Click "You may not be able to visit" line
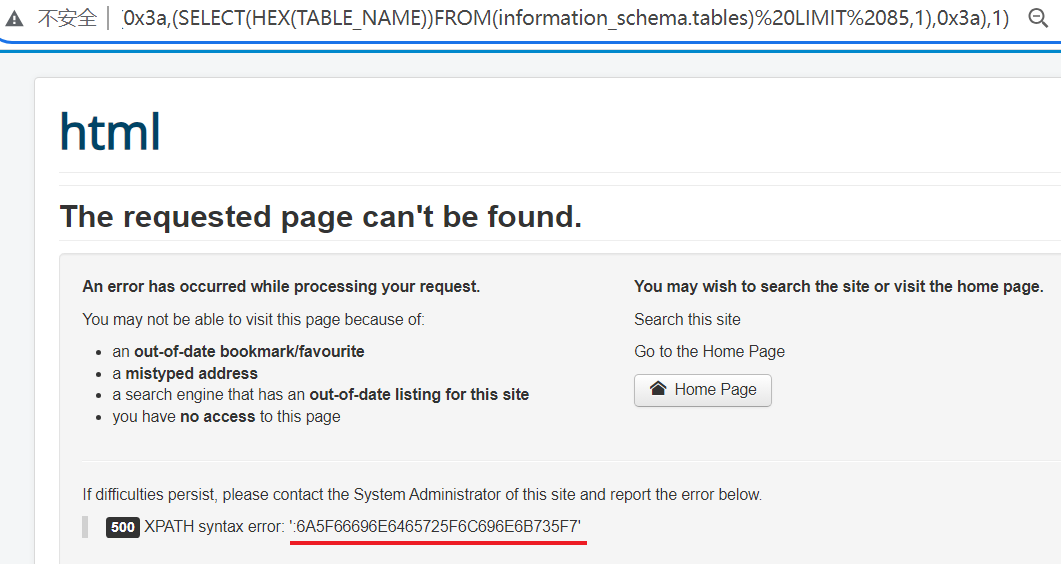This screenshot has width=1061, height=564. point(253,319)
